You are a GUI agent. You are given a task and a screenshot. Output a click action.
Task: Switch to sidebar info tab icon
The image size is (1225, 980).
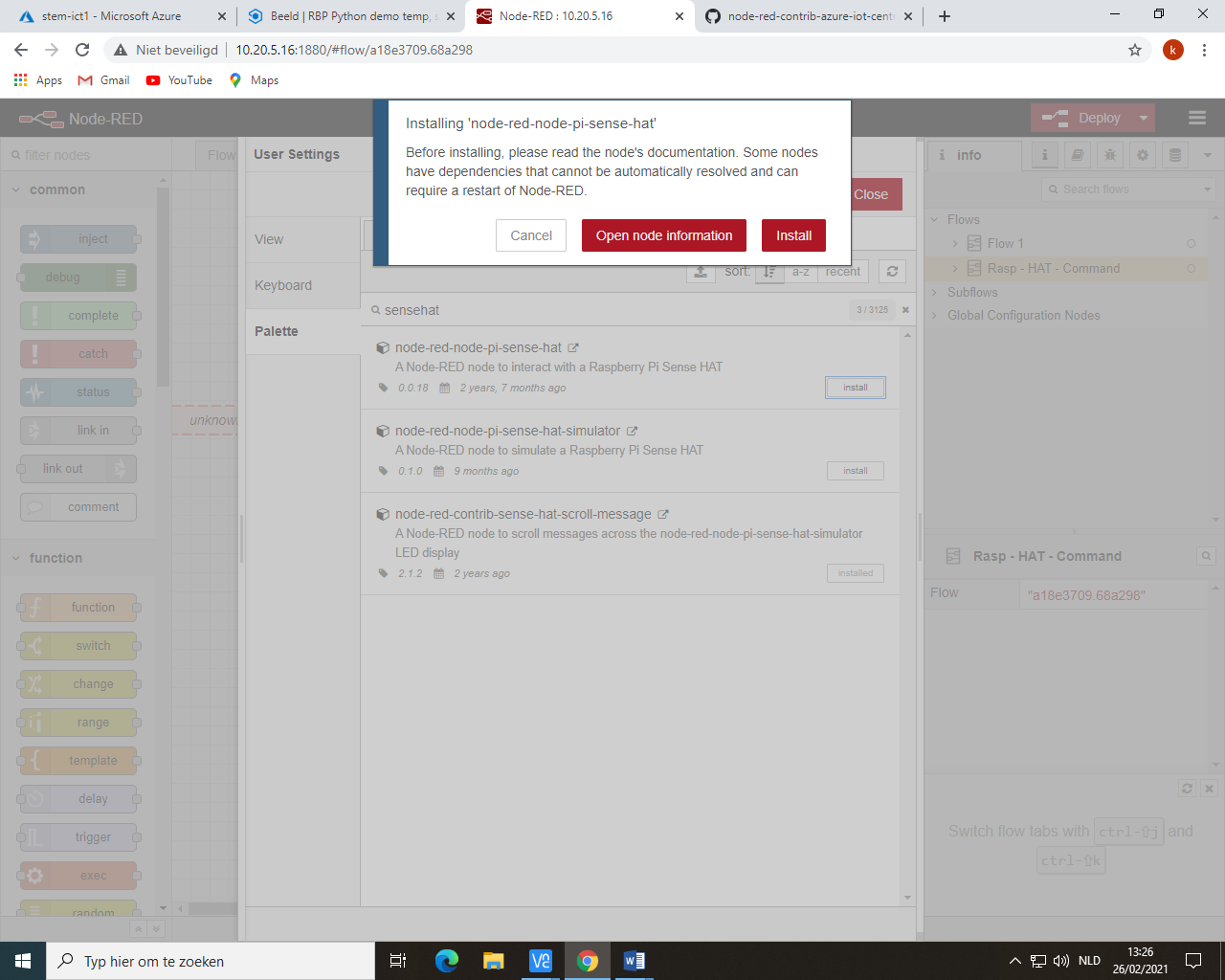(1045, 155)
